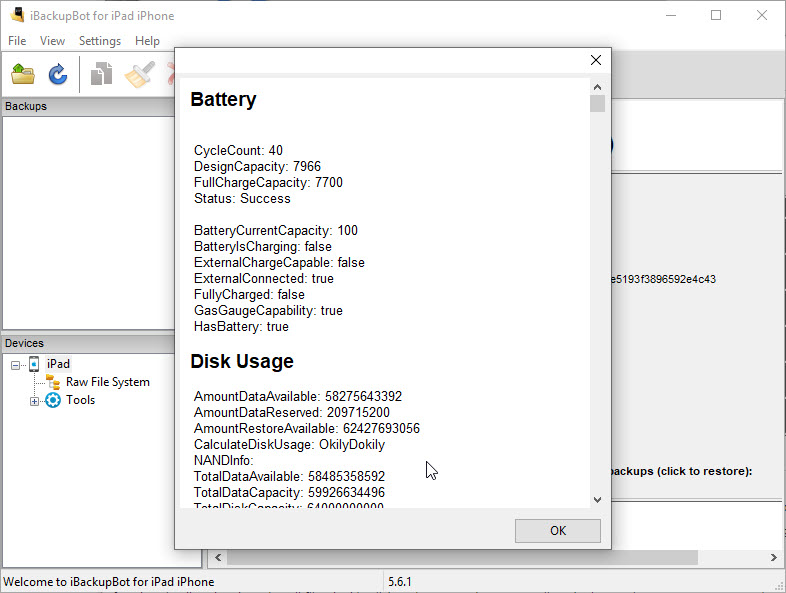
Task: Collapse the iPad tree node
Action: (x=16, y=365)
